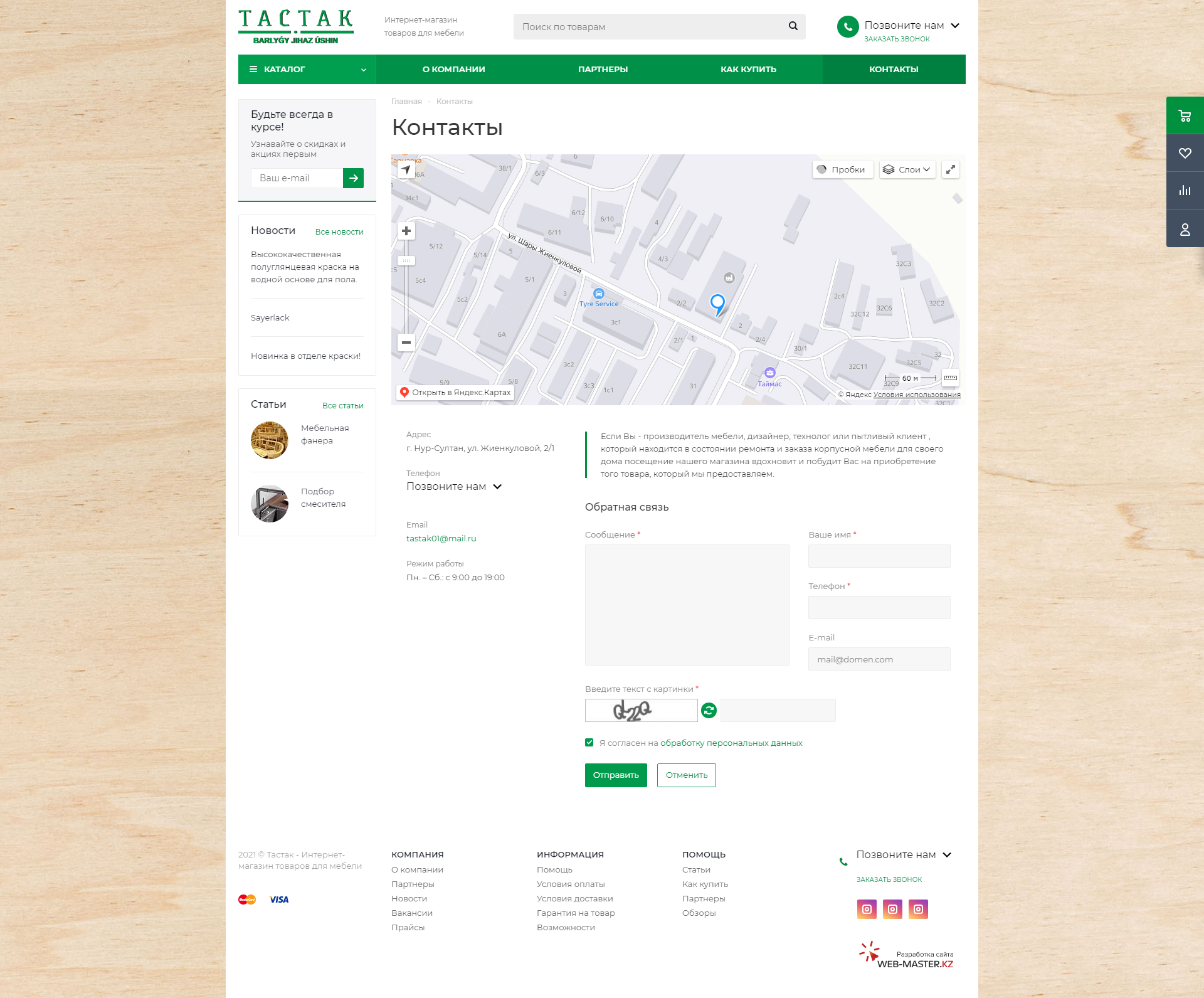1204x998 pixels.
Task: Toggle Пробки traffic layer on map
Action: coord(843,169)
